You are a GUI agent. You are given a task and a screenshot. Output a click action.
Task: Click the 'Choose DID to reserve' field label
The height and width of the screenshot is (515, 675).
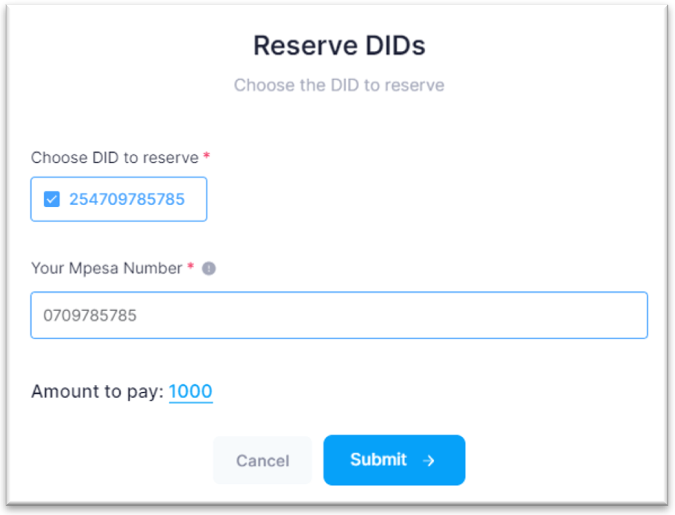click(114, 158)
